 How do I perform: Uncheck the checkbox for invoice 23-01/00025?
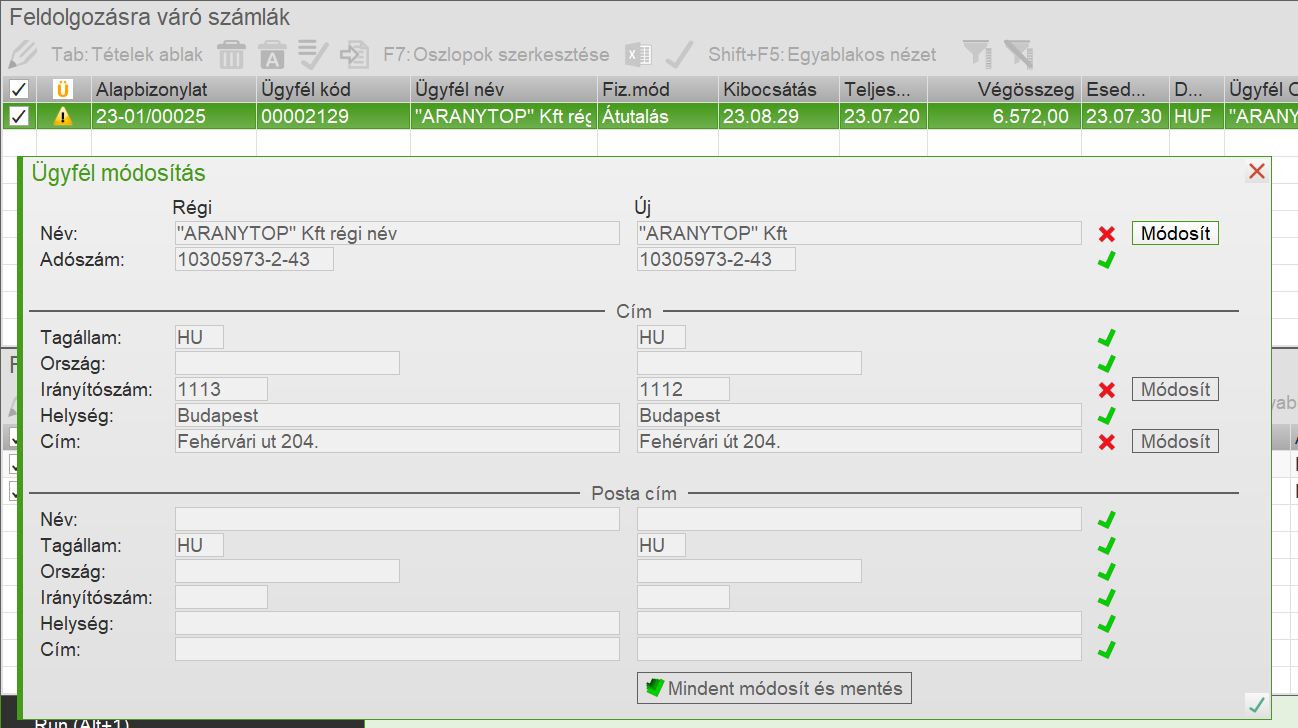tap(18, 117)
